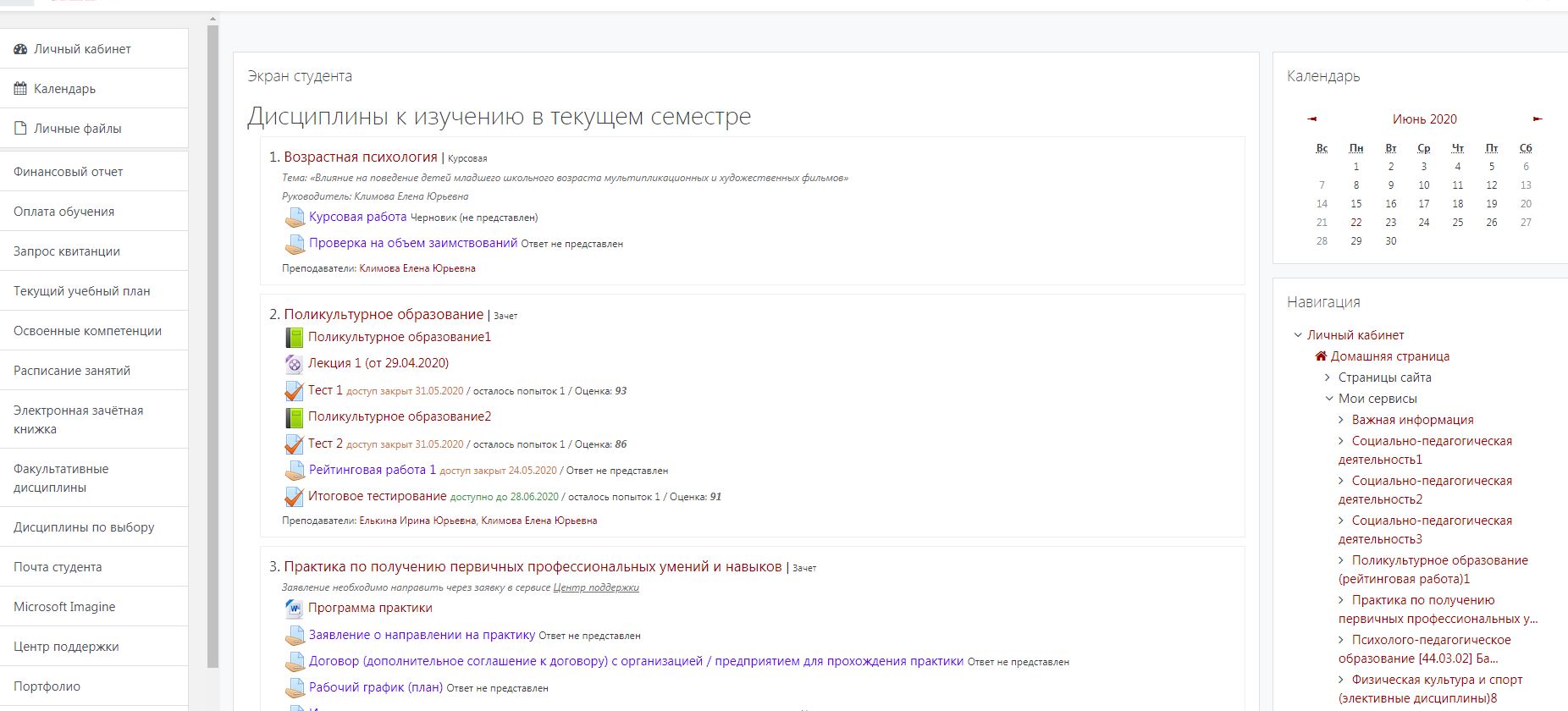
Task: Open Текущий учебный план
Action: click(94, 291)
